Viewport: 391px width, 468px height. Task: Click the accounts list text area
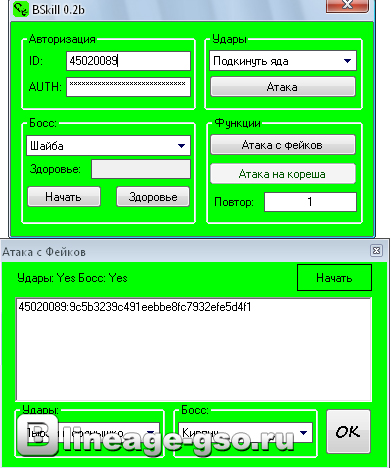[x=193, y=349]
